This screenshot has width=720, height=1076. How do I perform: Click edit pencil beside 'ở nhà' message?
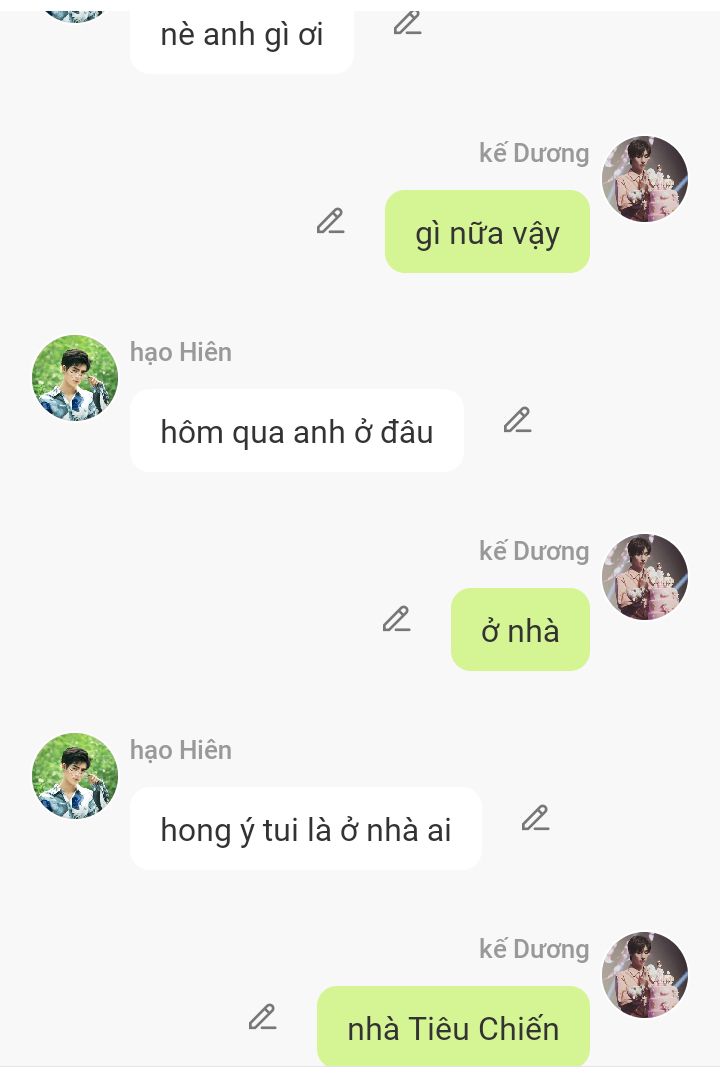click(x=396, y=620)
